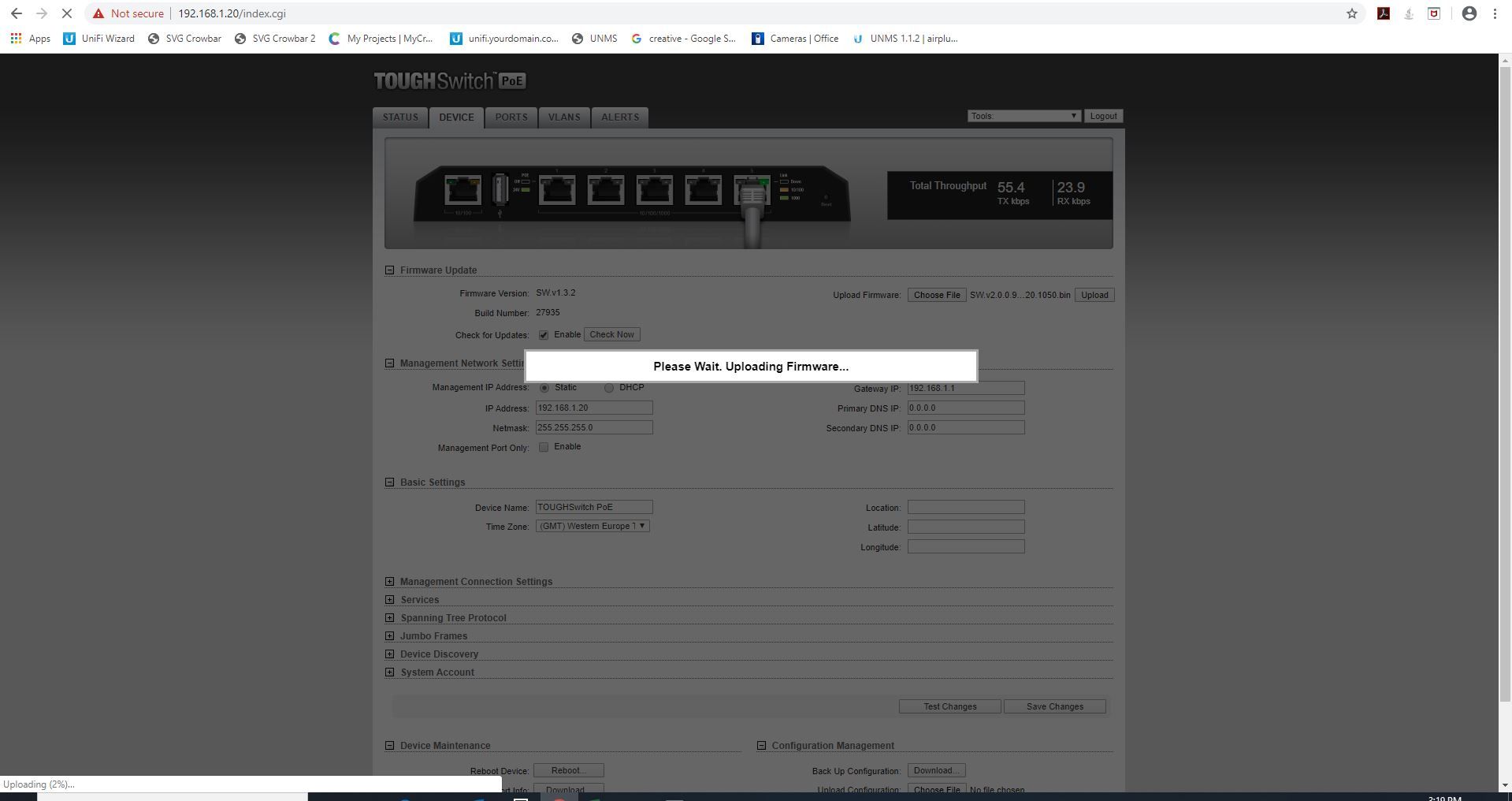This screenshot has width=1512, height=801.
Task: Open the user profile avatar icon
Action: tap(1469, 13)
